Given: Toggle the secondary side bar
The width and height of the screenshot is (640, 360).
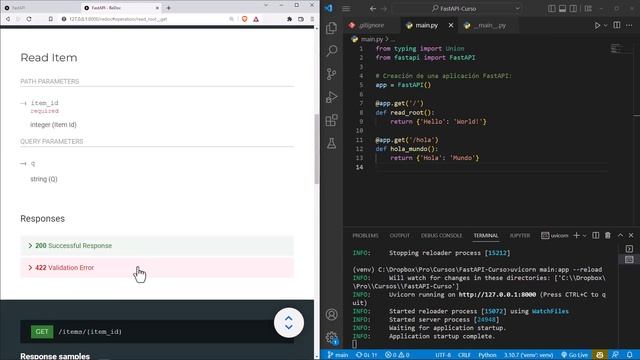Looking at the screenshot, I should pyautogui.click(x=573, y=9).
